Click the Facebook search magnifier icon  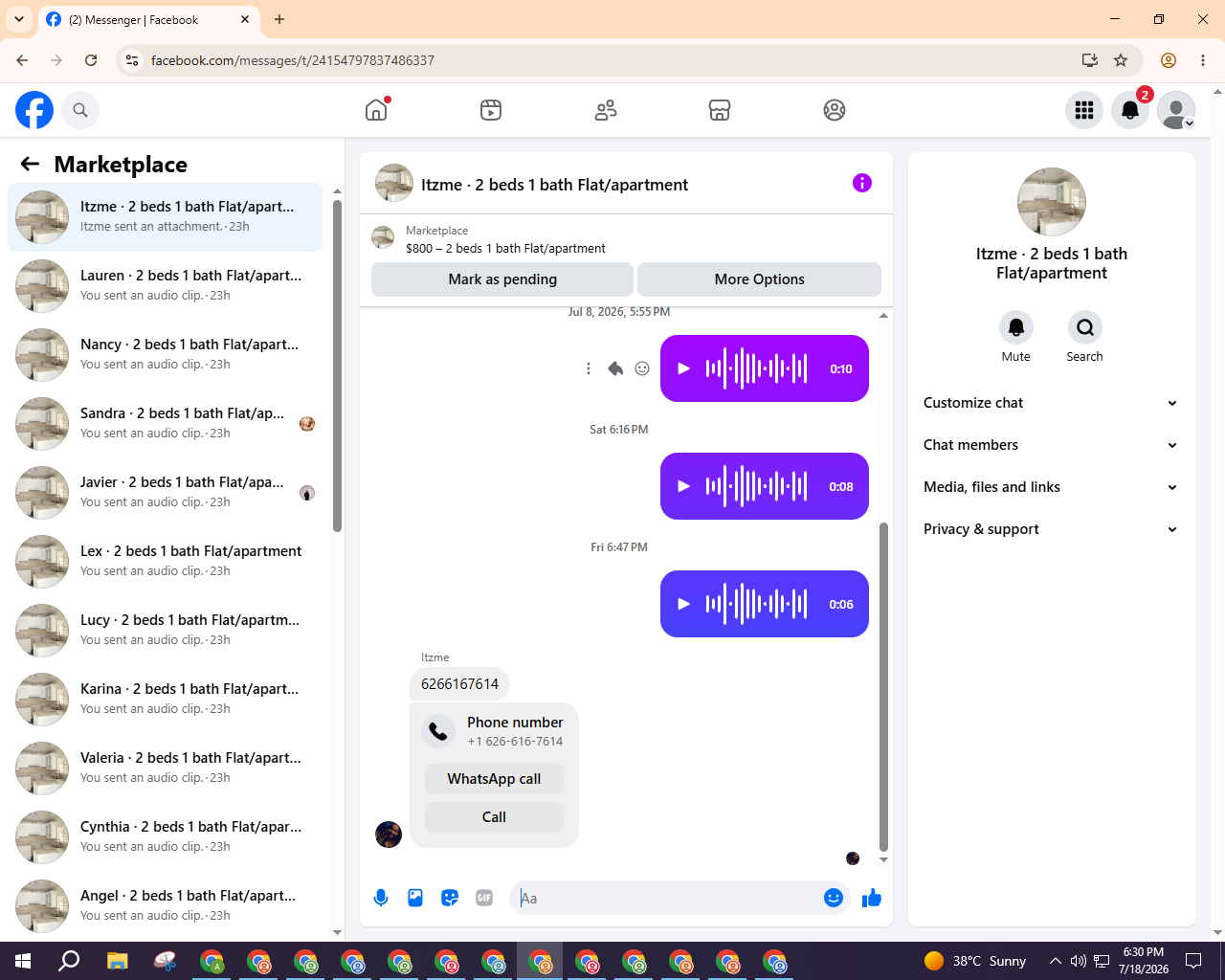tap(80, 110)
